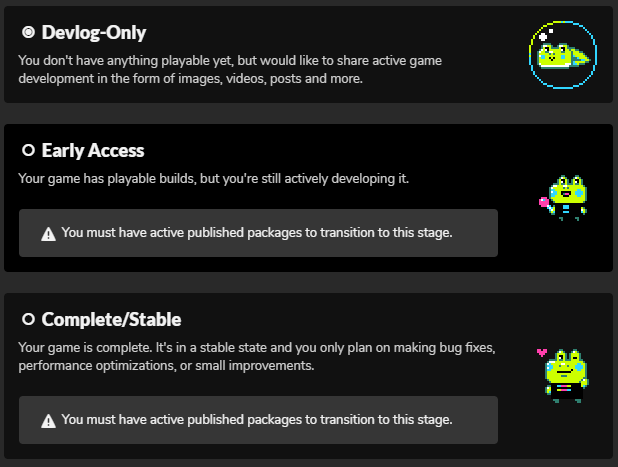
Task: Click the Complete/Stable published packages warning text
Action: 257,420
